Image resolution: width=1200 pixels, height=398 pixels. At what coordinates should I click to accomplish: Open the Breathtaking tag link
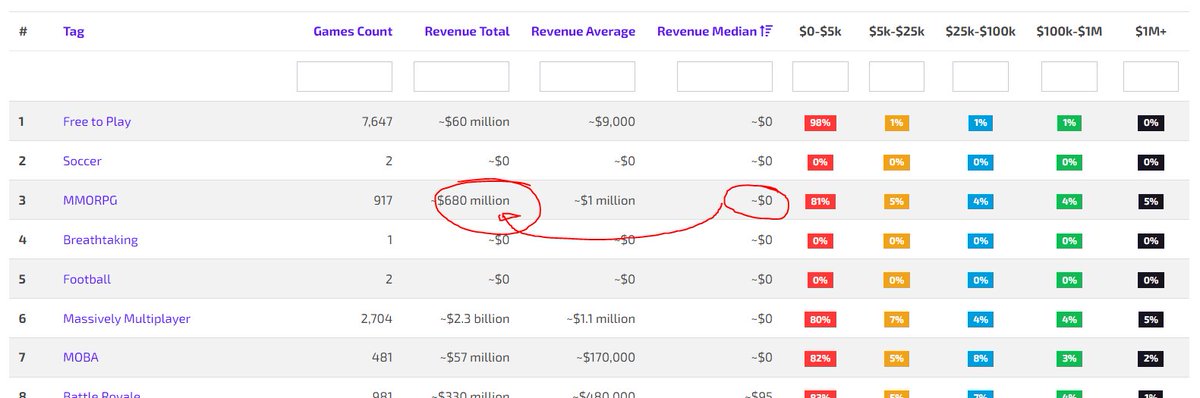[100, 240]
